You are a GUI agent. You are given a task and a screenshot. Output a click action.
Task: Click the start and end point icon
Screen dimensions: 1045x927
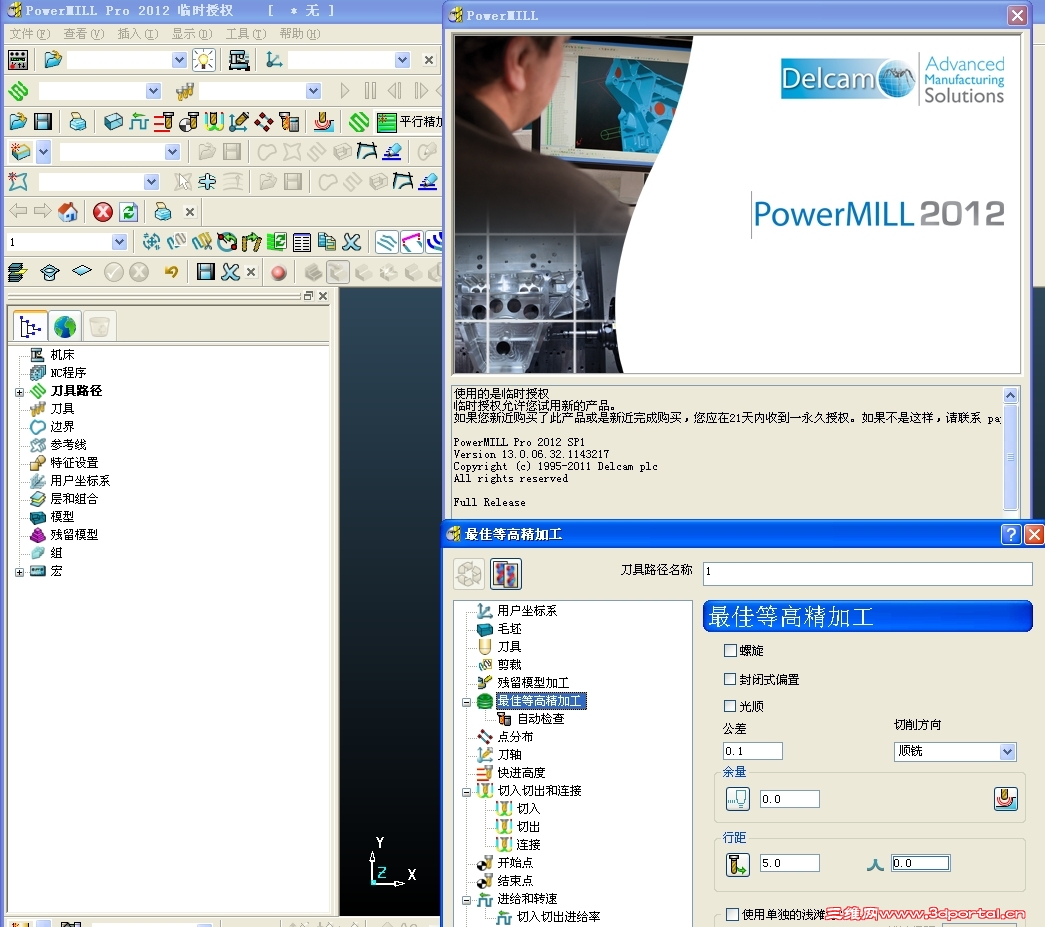click(189, 121)
